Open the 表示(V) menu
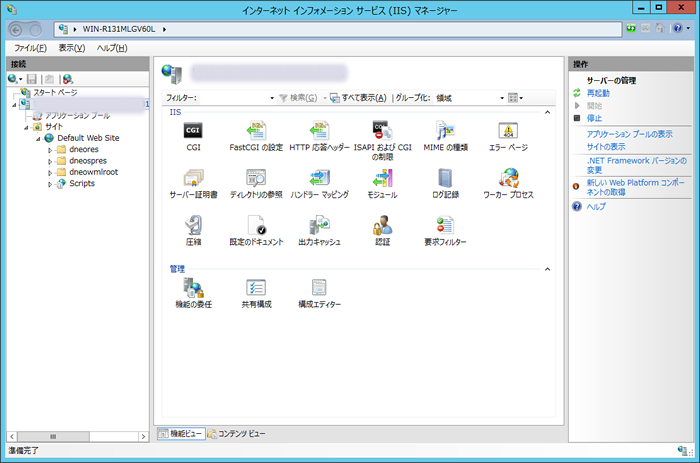The width and height of the screenshot is (700, 463). point(72,48)
